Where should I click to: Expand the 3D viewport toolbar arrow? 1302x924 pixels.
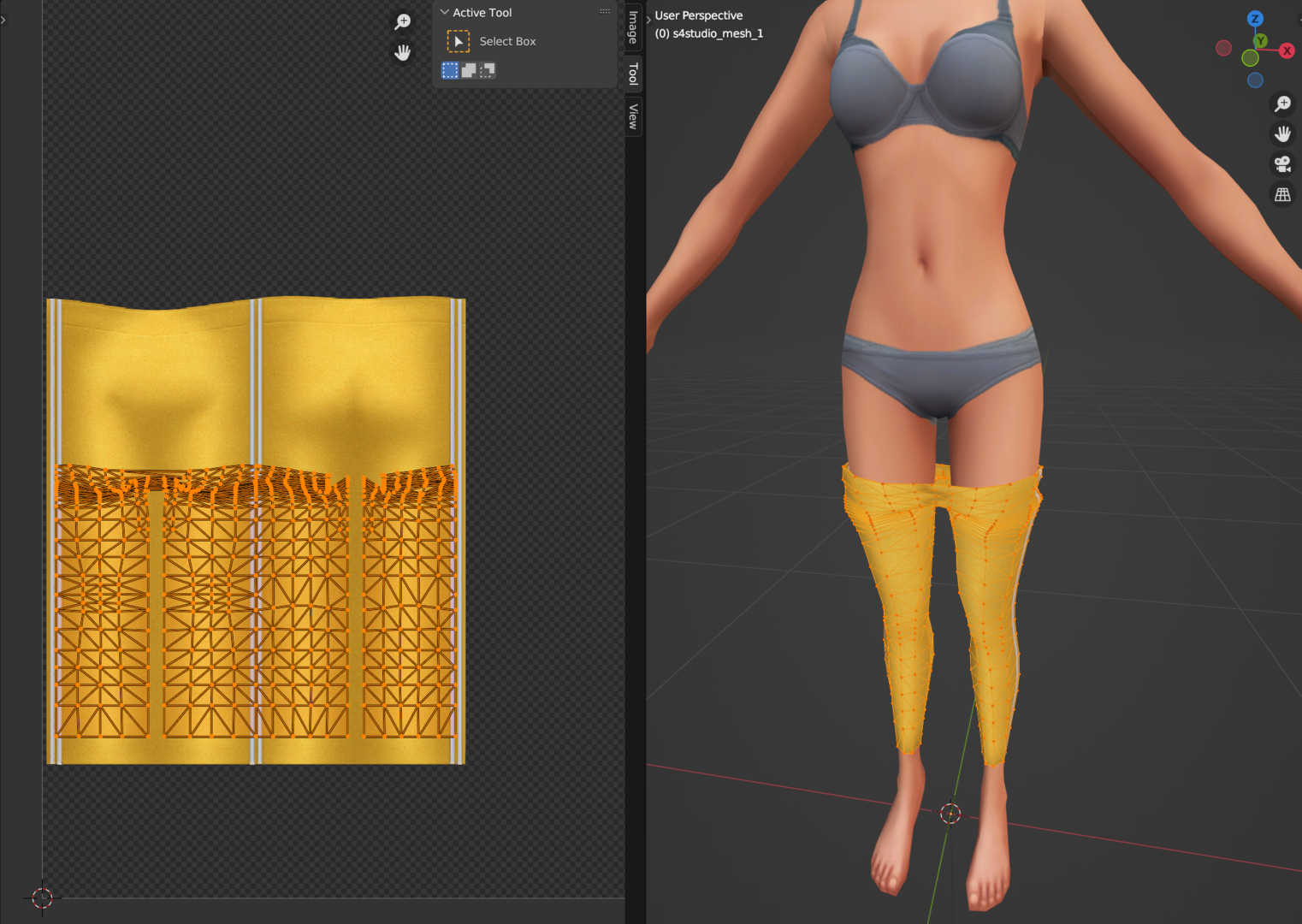pos(648,19)
